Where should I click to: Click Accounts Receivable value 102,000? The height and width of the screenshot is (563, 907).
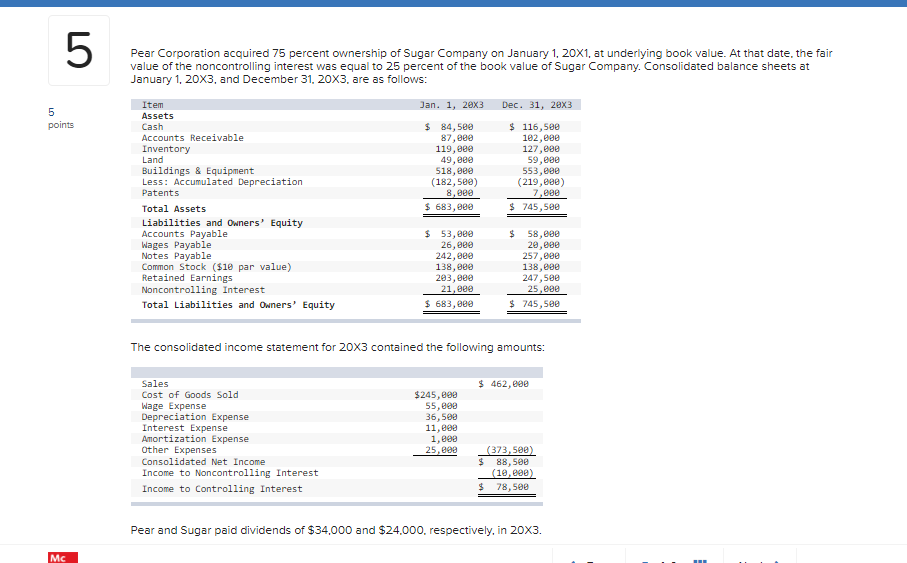[541, 138]
